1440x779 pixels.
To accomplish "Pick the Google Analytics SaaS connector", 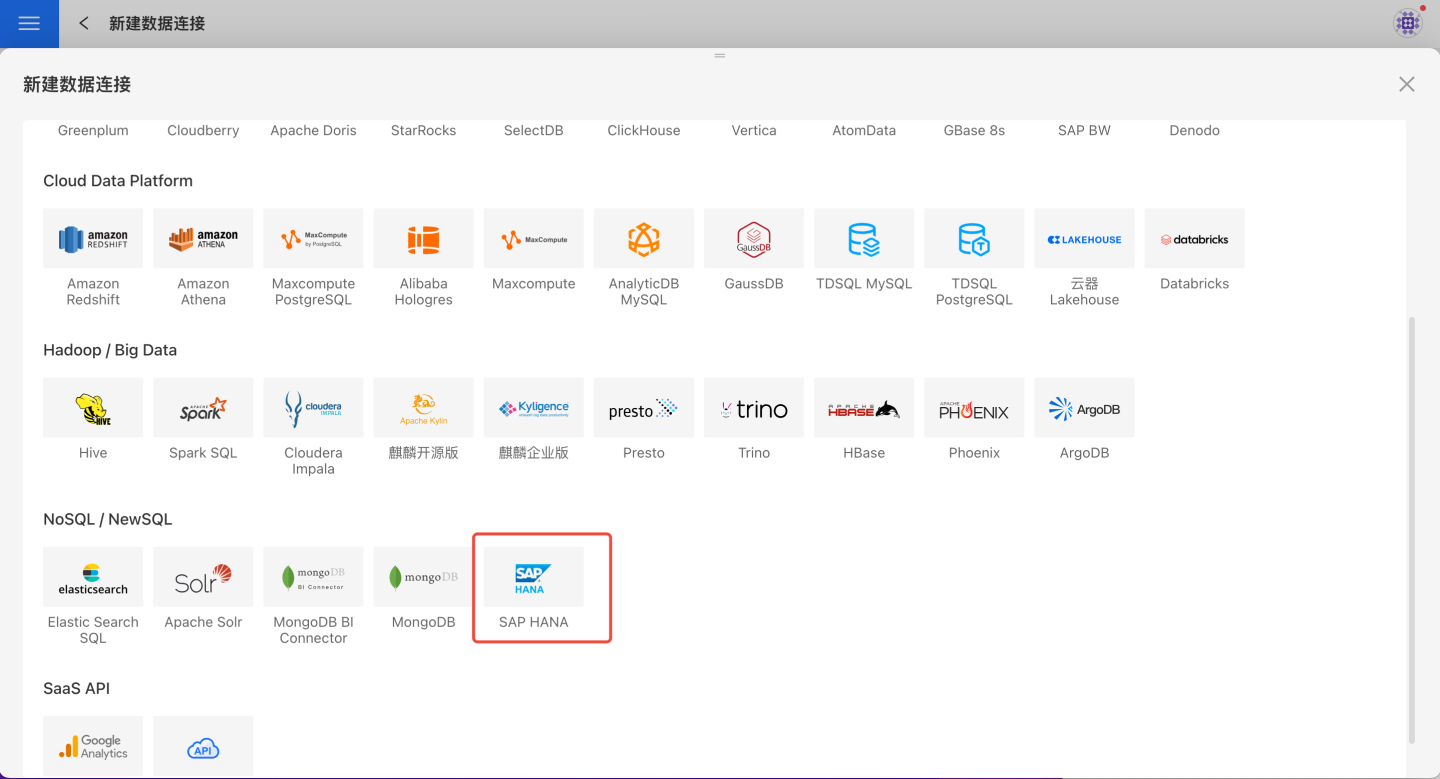I will [x=93, y=746].
